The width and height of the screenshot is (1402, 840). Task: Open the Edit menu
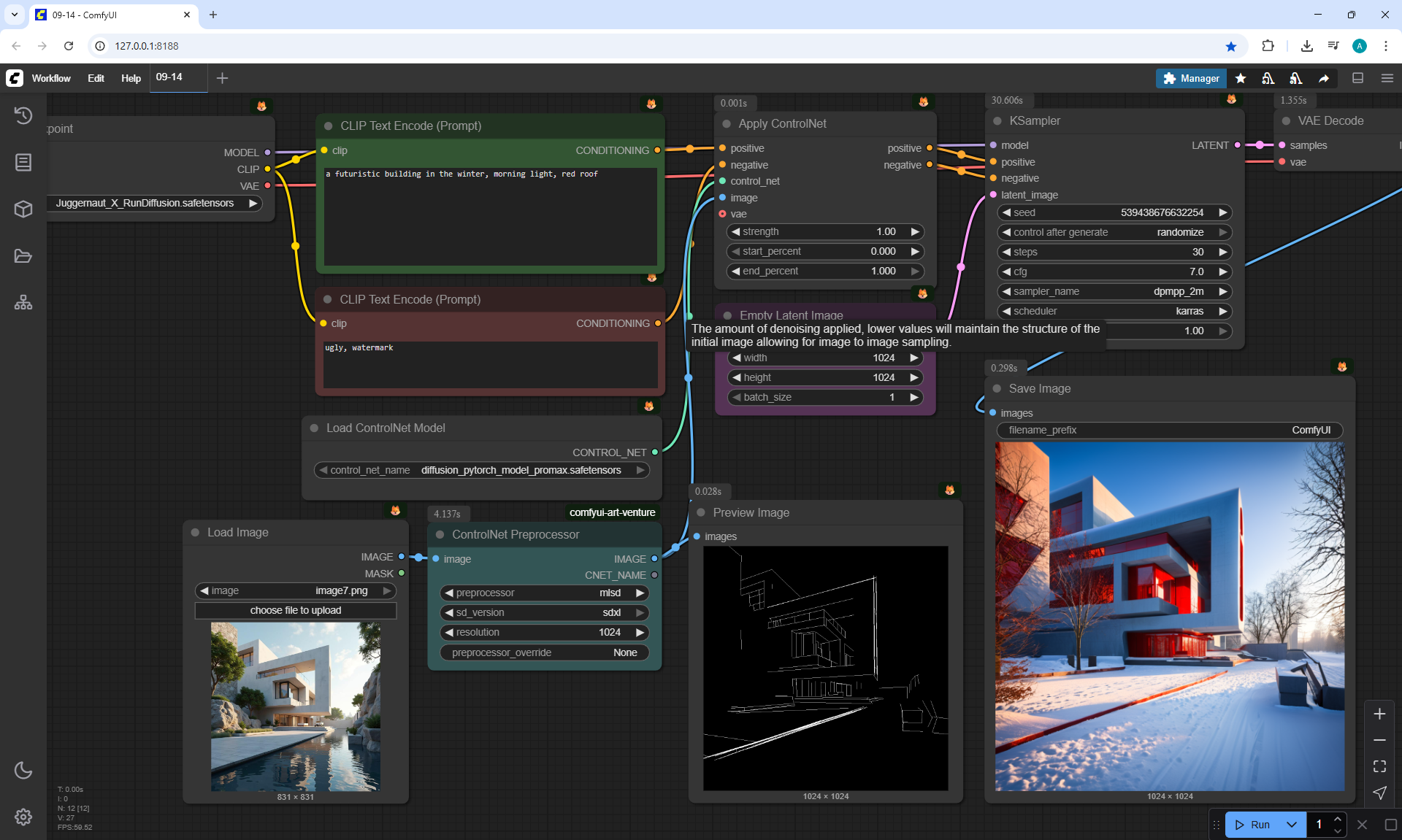coord(96,78)
